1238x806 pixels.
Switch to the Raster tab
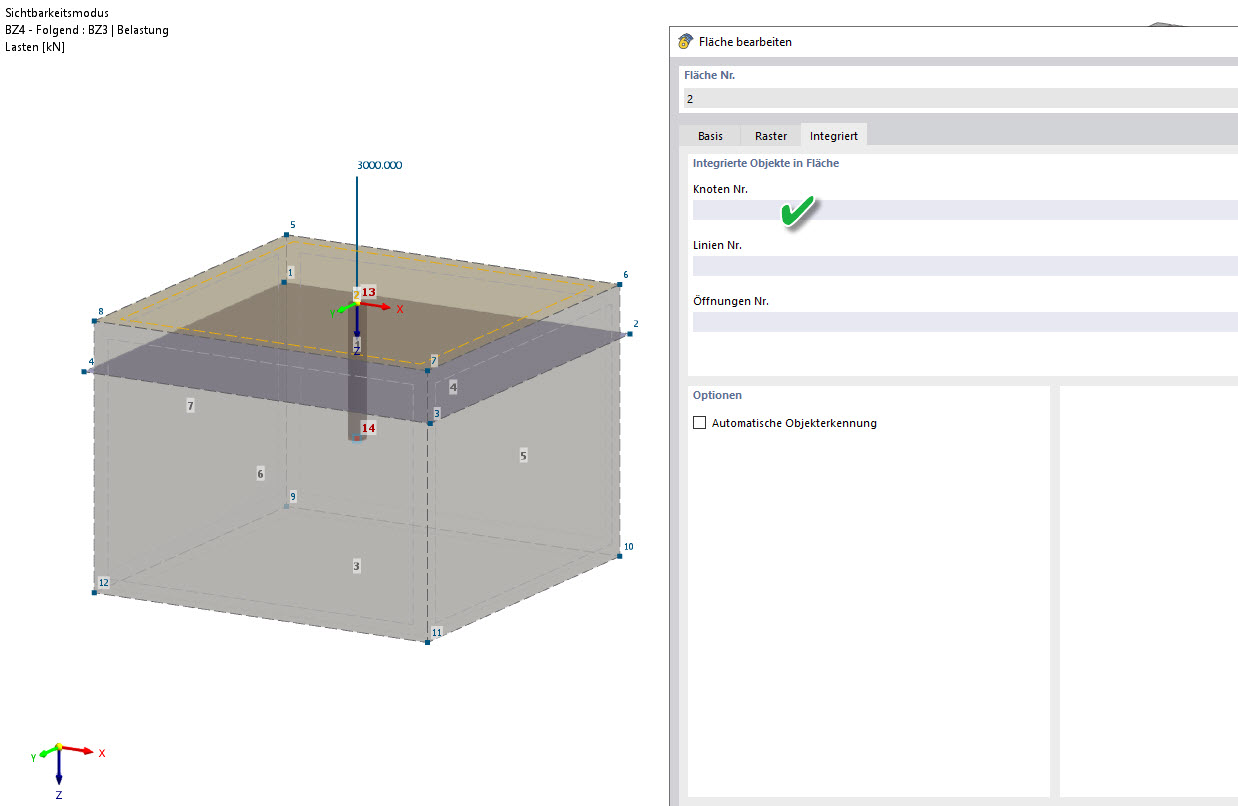(770, 135)
